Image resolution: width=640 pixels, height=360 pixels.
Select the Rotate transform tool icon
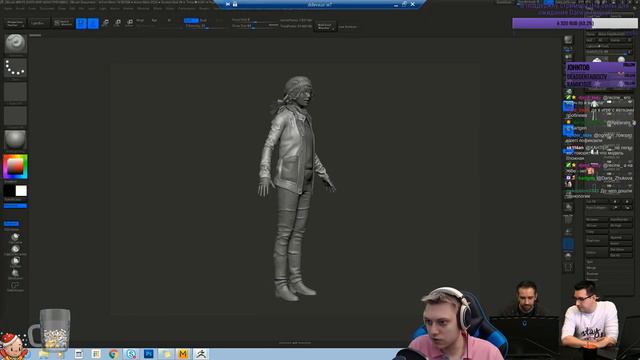[x=129, y=23]
